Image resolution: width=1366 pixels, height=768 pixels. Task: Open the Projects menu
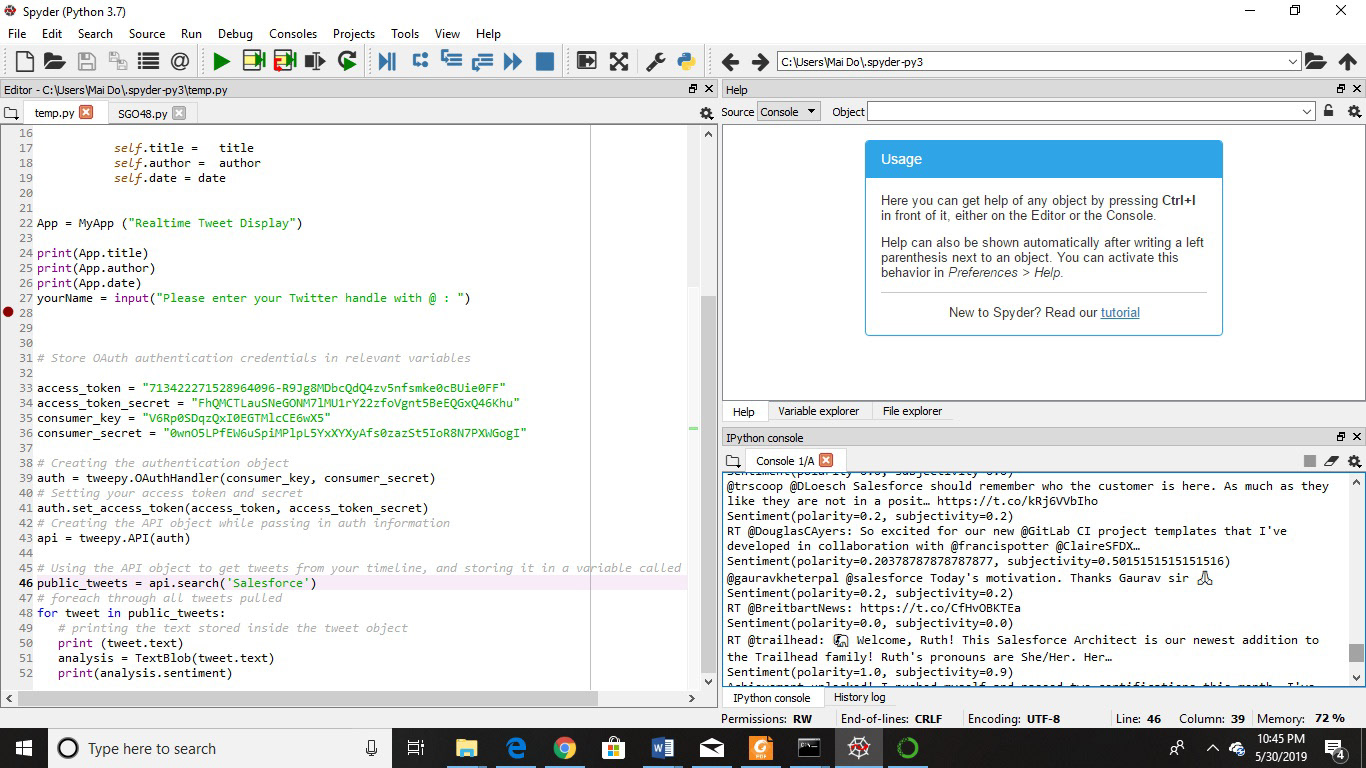point(353,33)
